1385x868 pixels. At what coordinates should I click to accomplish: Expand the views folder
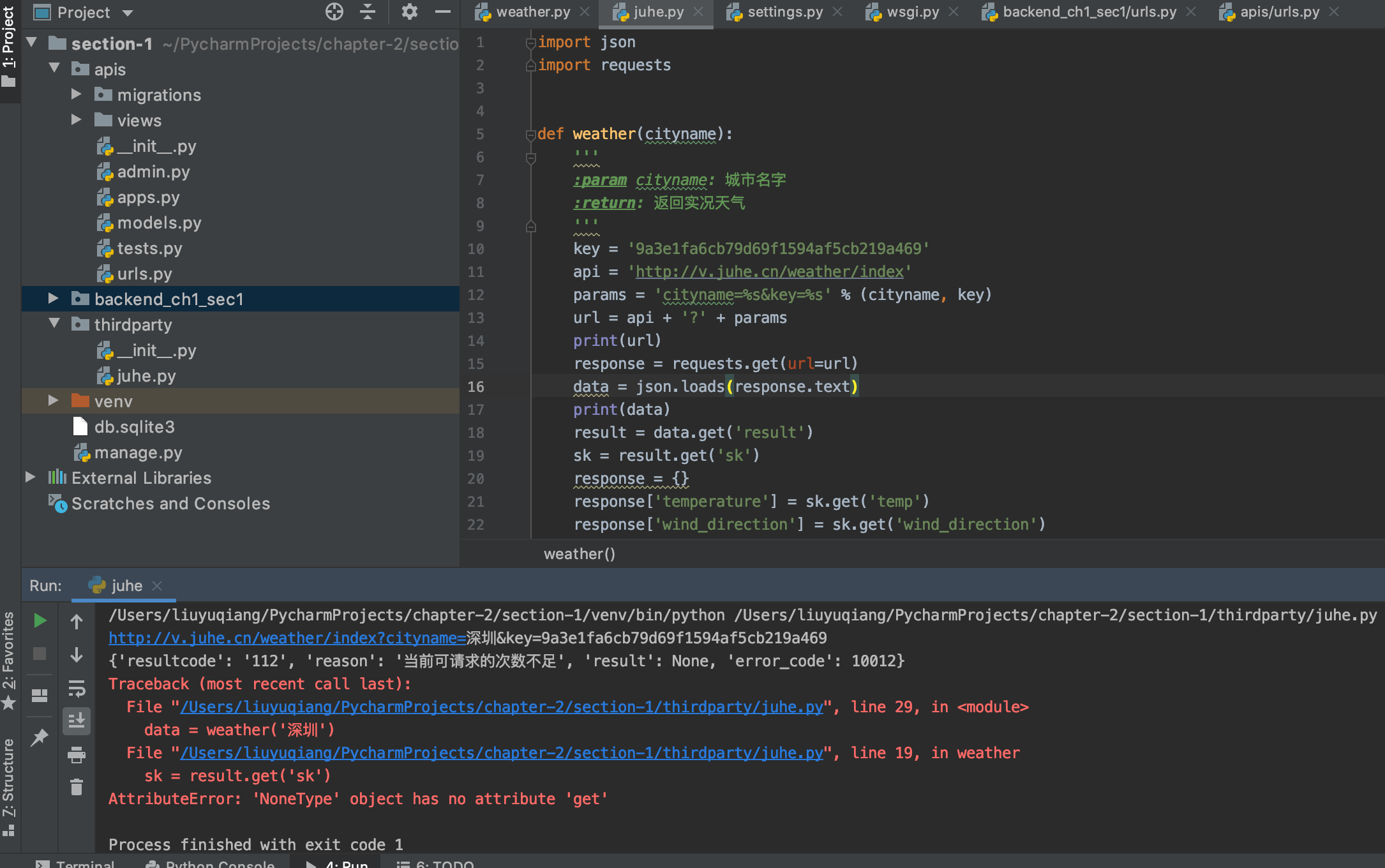(x=77, y=120)
